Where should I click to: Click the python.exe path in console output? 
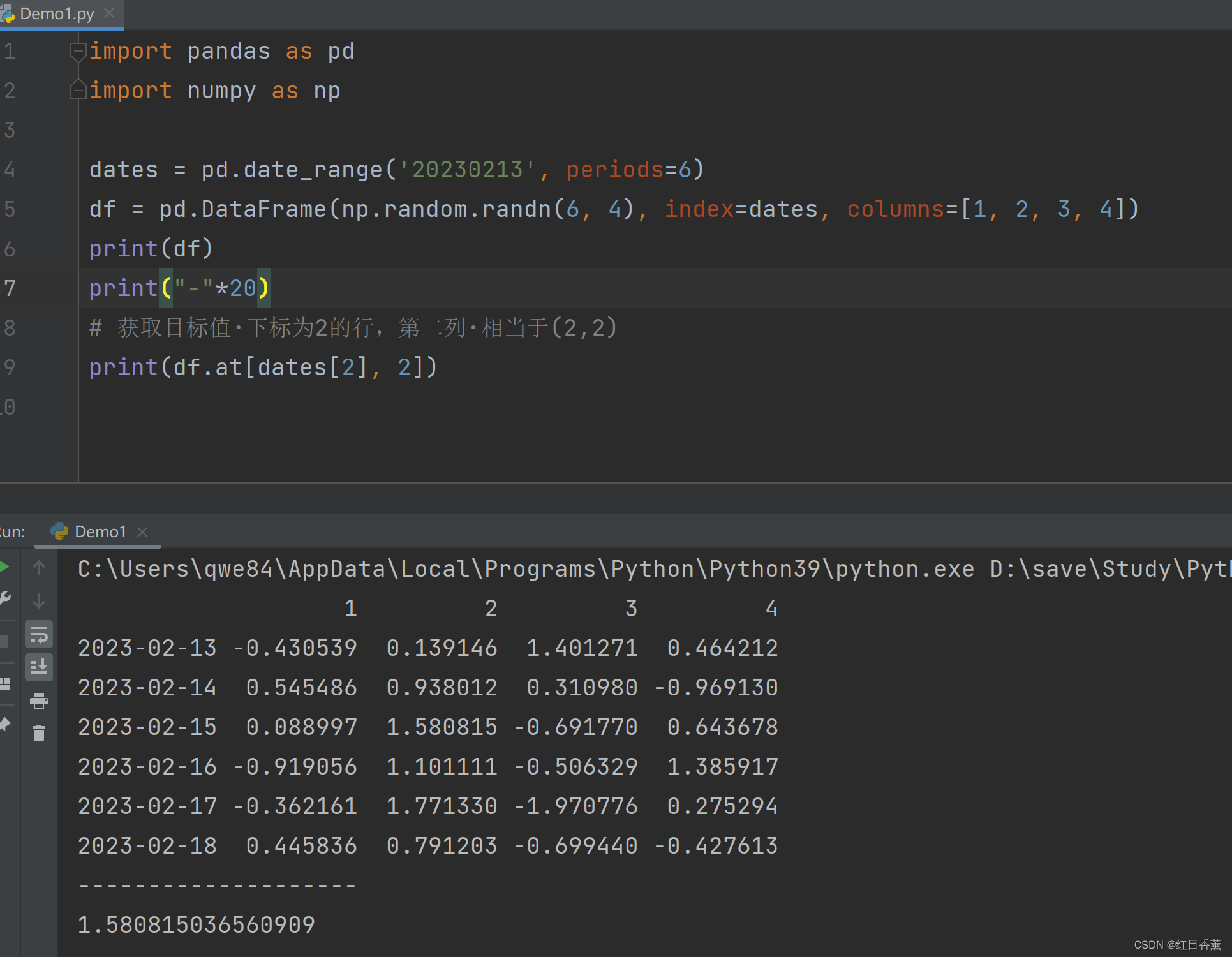[526, 569]
